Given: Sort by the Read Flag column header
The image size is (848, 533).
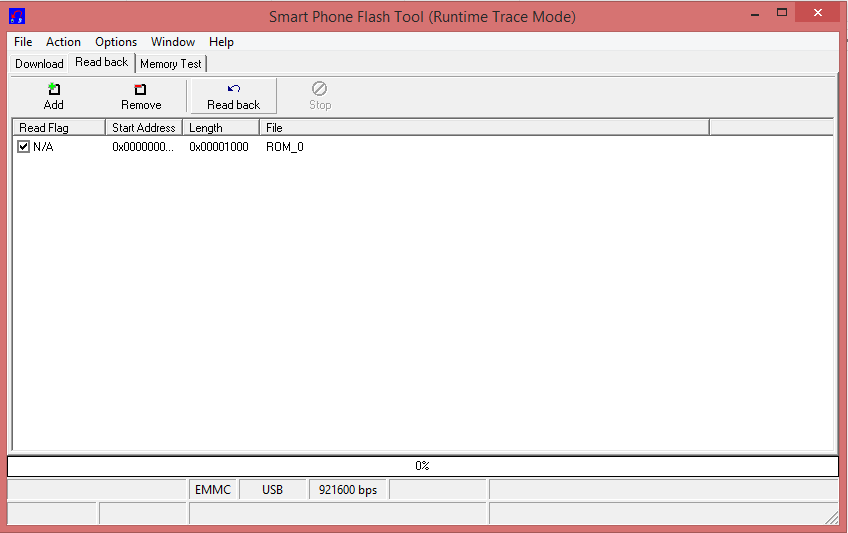Looking at the screenshot, I should [59, 128].
